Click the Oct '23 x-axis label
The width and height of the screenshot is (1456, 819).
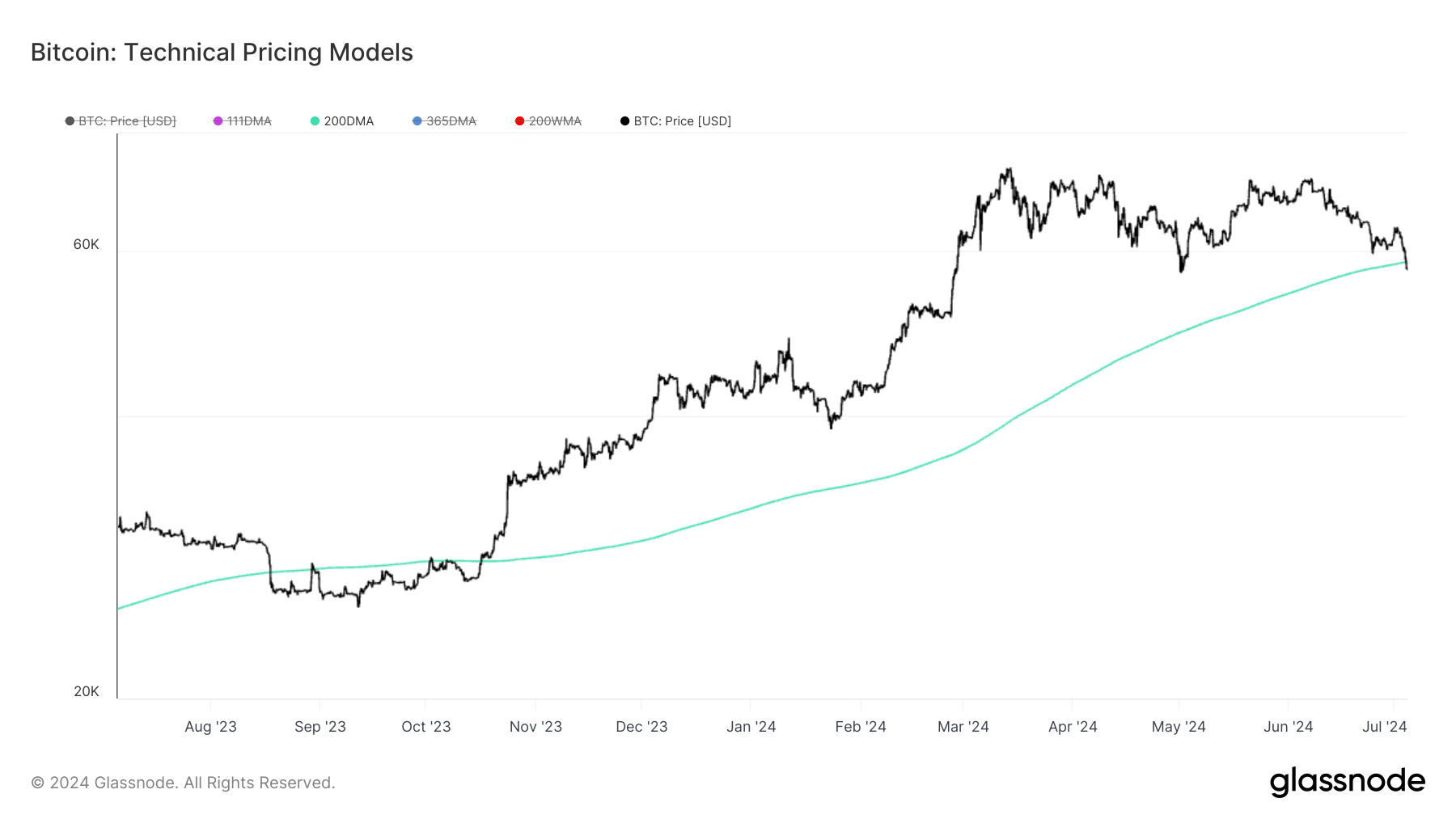425,727
